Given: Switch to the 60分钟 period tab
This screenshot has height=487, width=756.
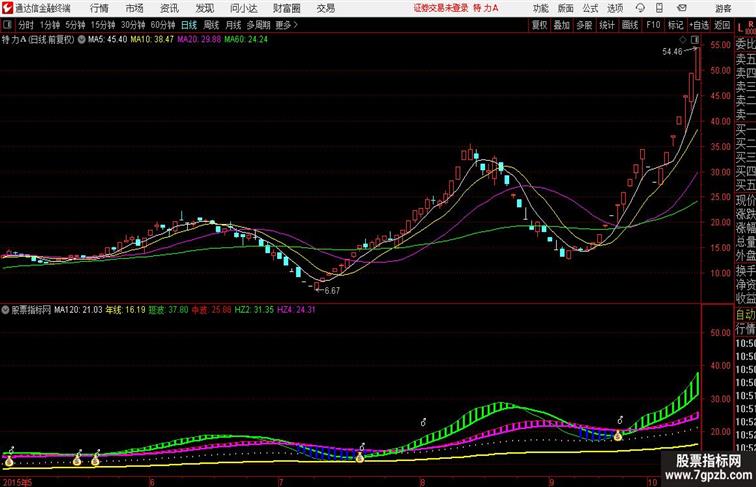Looking at the screenshot, I should (163, 25).
